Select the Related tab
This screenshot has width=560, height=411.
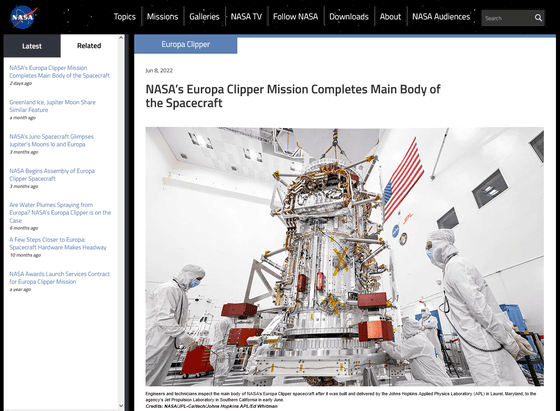point(89,46)
